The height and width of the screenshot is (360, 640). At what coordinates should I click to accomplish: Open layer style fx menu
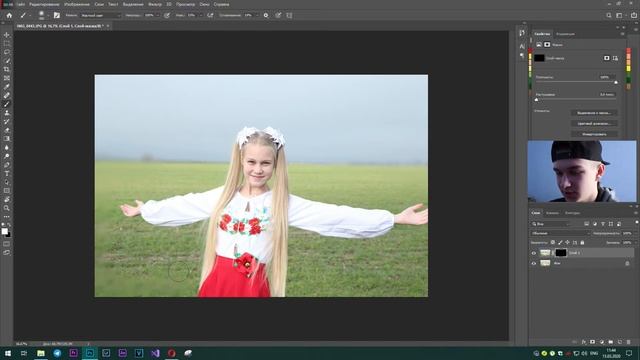pyautogui.click(x=584, y=342)
